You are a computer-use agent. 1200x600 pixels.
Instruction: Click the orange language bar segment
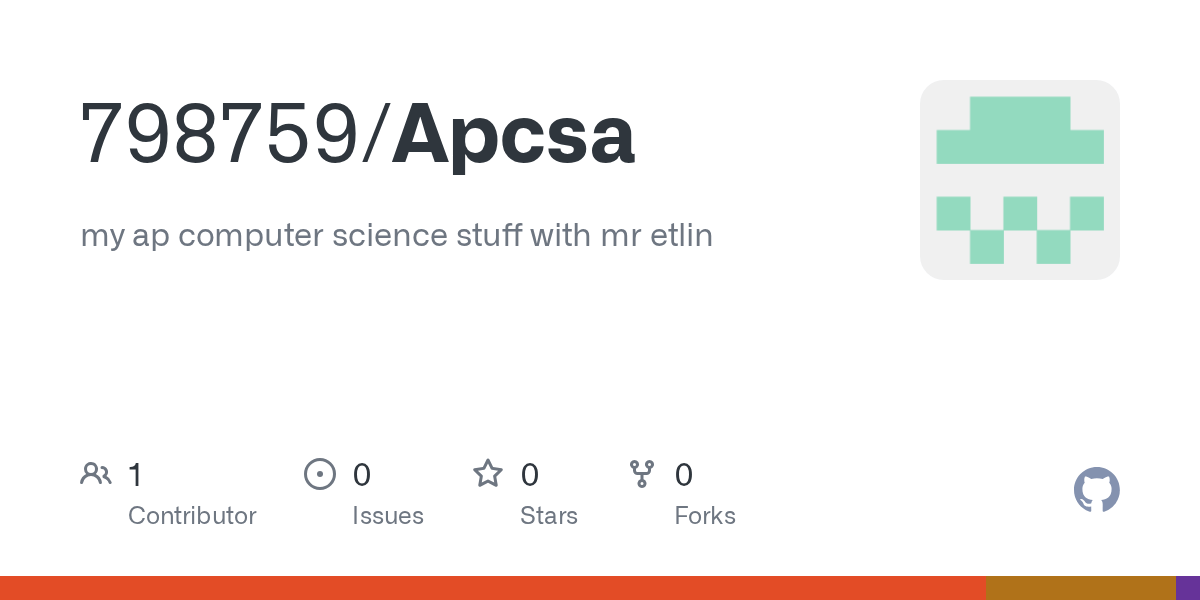493,588
